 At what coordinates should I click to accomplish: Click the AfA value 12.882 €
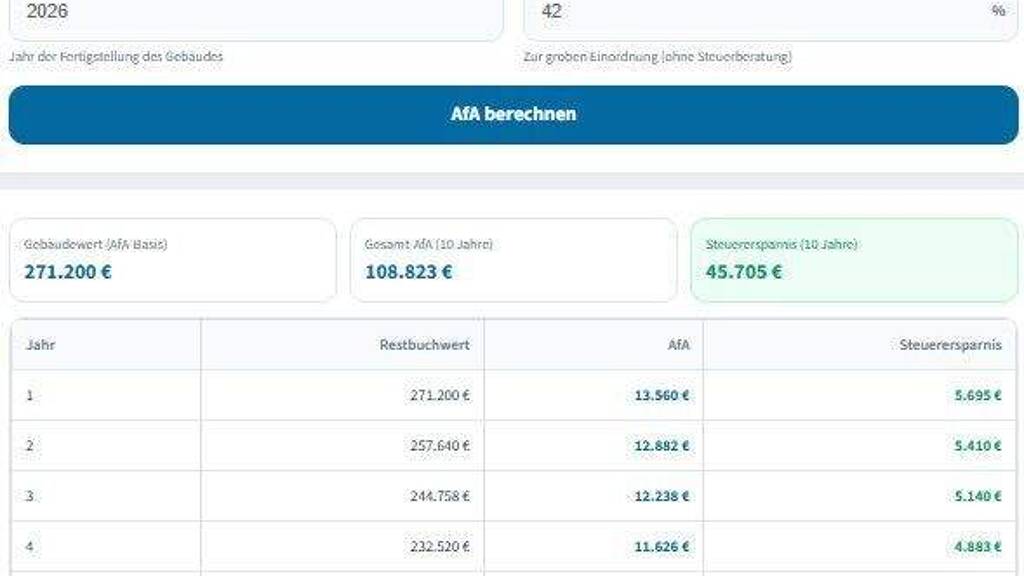pyautogui.click(x=661, y=446)
